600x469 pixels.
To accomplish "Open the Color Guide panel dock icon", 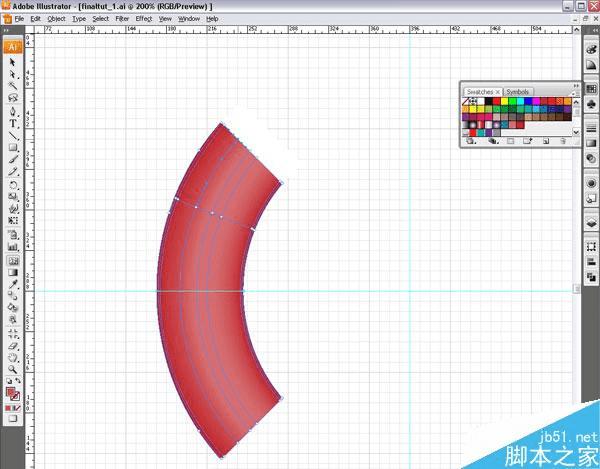I will click(x=591, y=65).
